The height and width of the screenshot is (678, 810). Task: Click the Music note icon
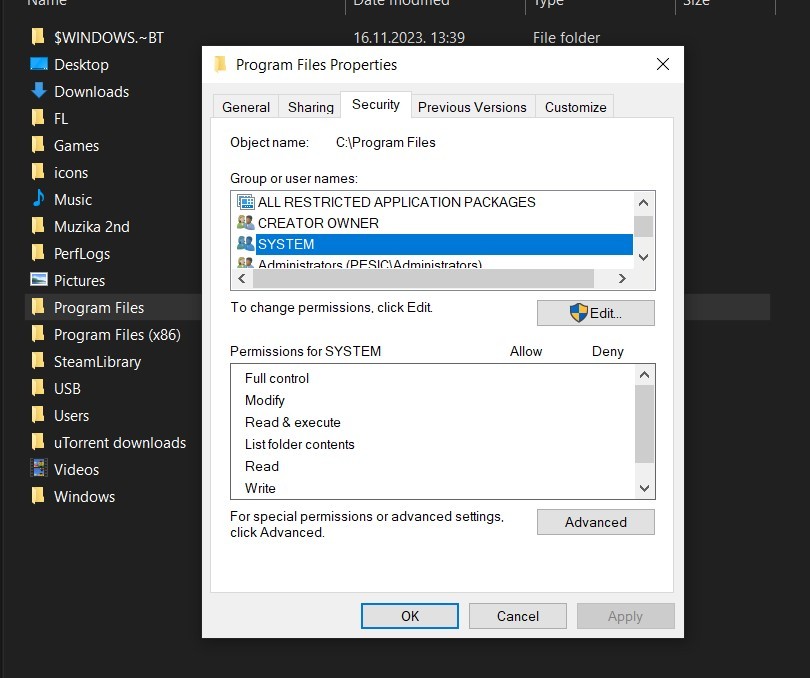click(x=39, y=199)
